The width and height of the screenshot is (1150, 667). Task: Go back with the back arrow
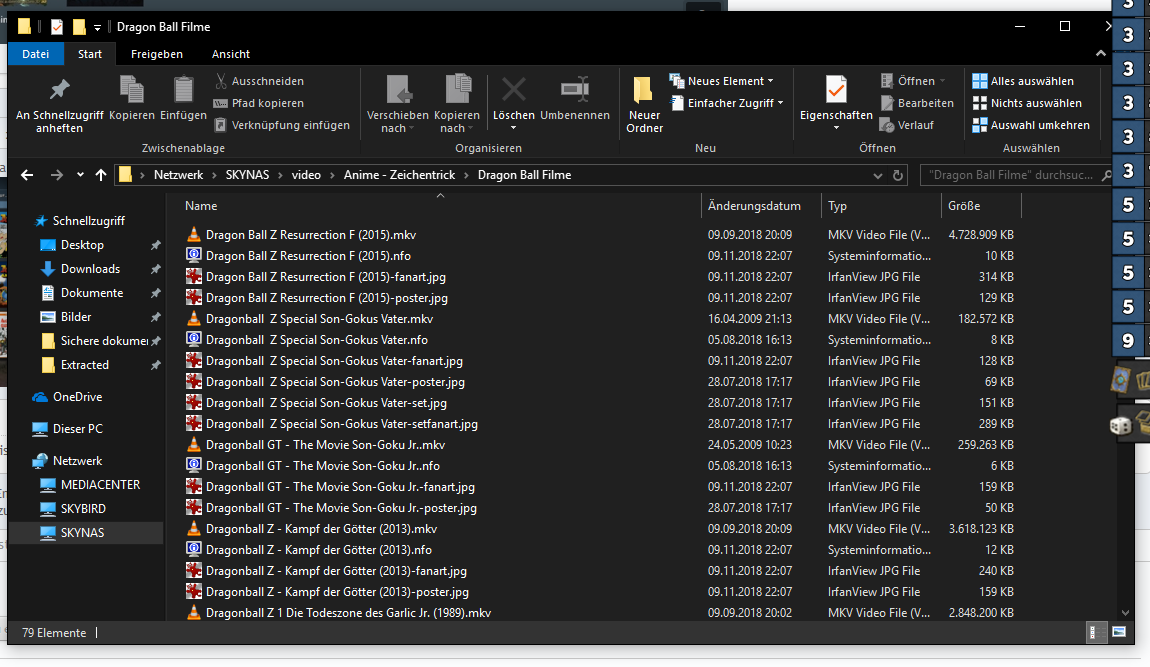click(27, 175)
